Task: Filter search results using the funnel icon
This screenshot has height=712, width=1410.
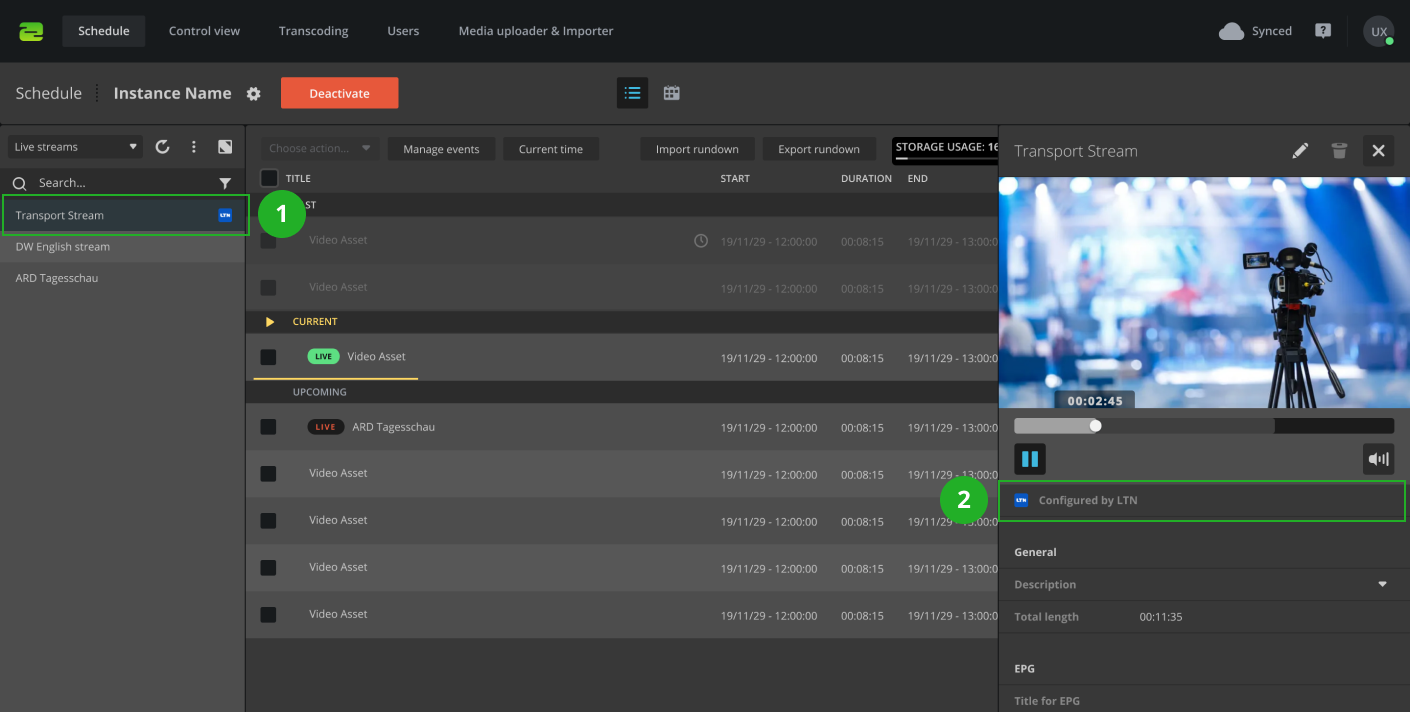Action: pos(225,183)
